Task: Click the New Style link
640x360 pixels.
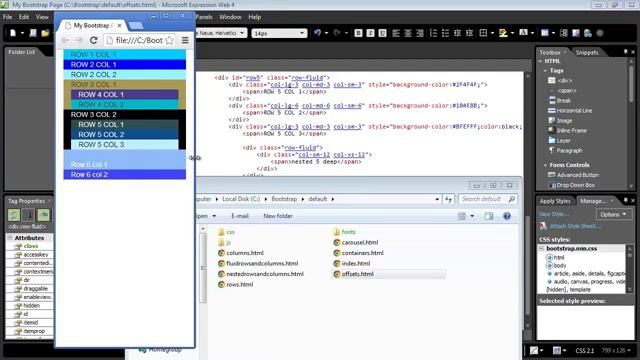Action: (x=553, y=214)
